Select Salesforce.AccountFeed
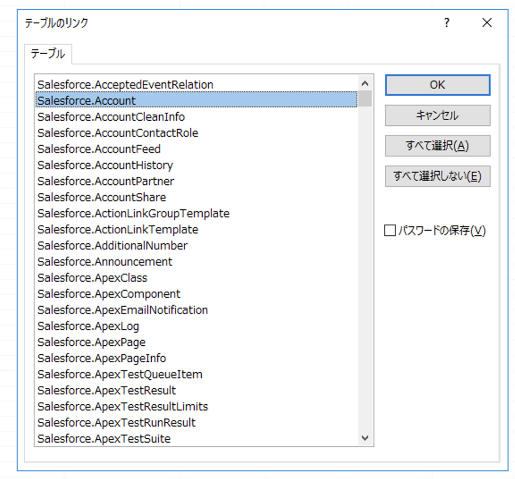Viewport: 515px width, 479px height. pos(197,149)
